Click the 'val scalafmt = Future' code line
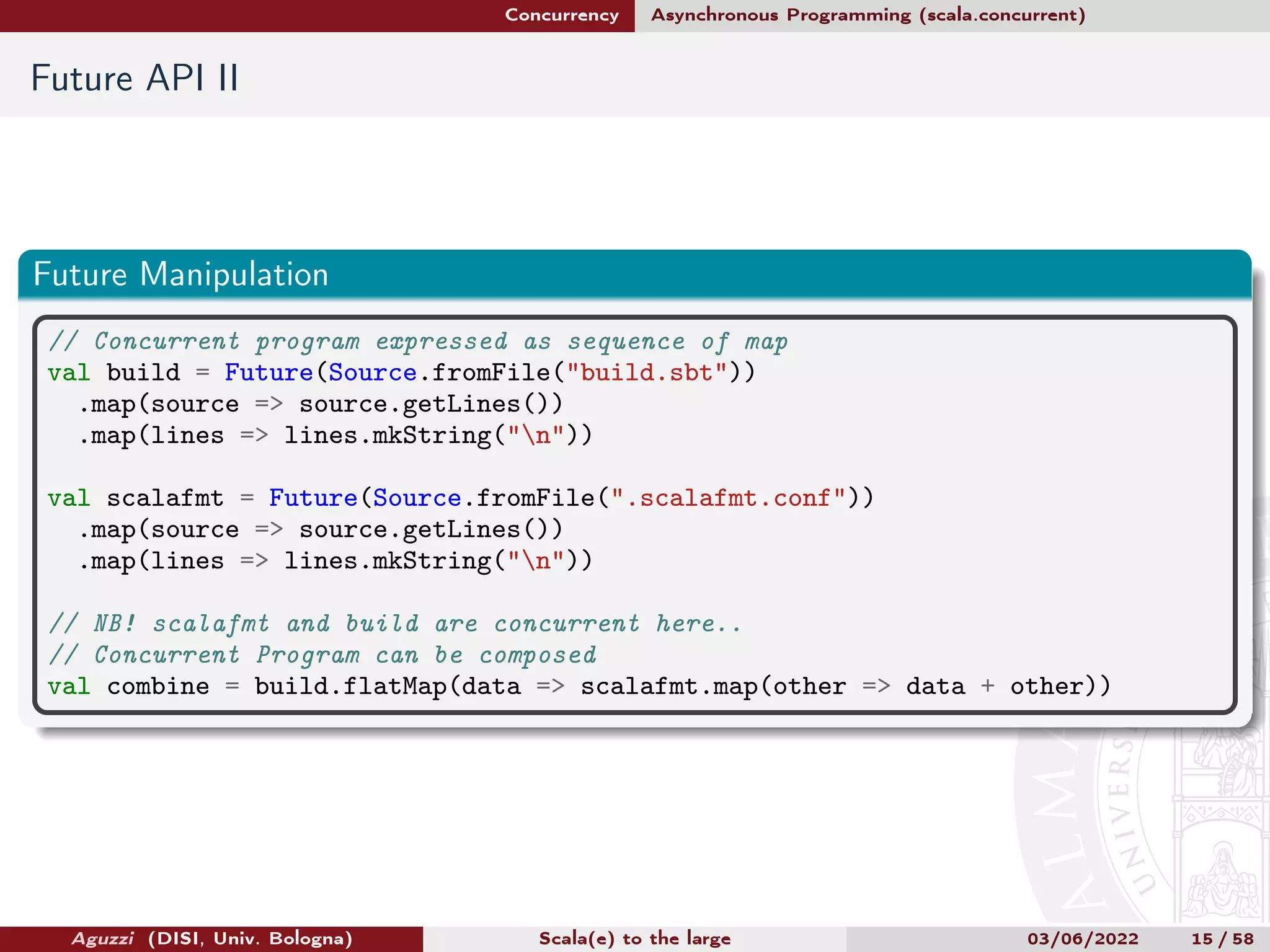This screenshot has width=1270, height=952. 461,498
